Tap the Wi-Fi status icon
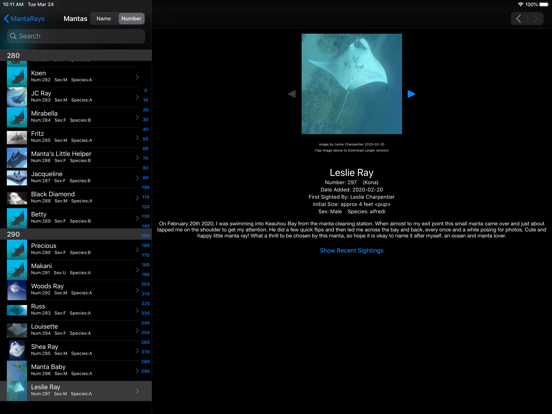Screen dimensions: 552x414 (520, 4)
